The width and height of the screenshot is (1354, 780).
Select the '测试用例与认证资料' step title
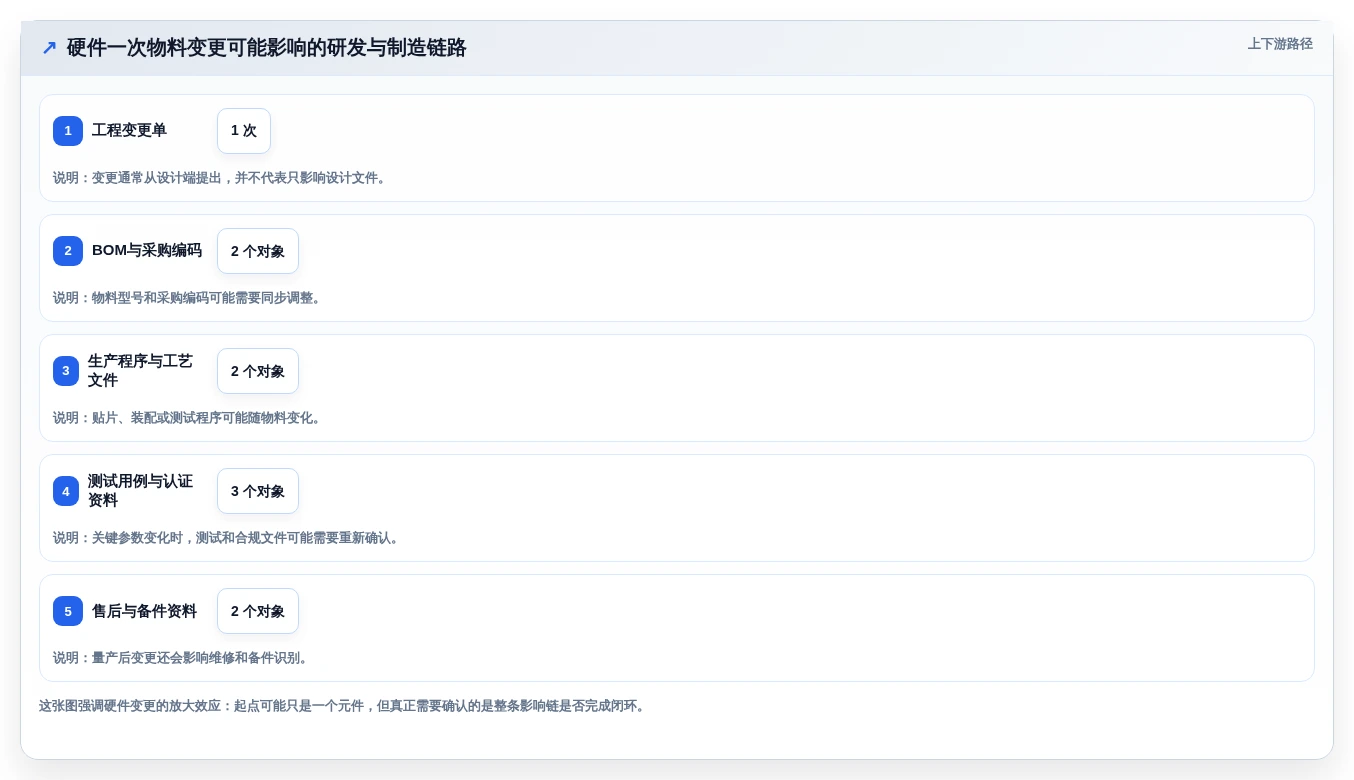[x=140, y=491]
